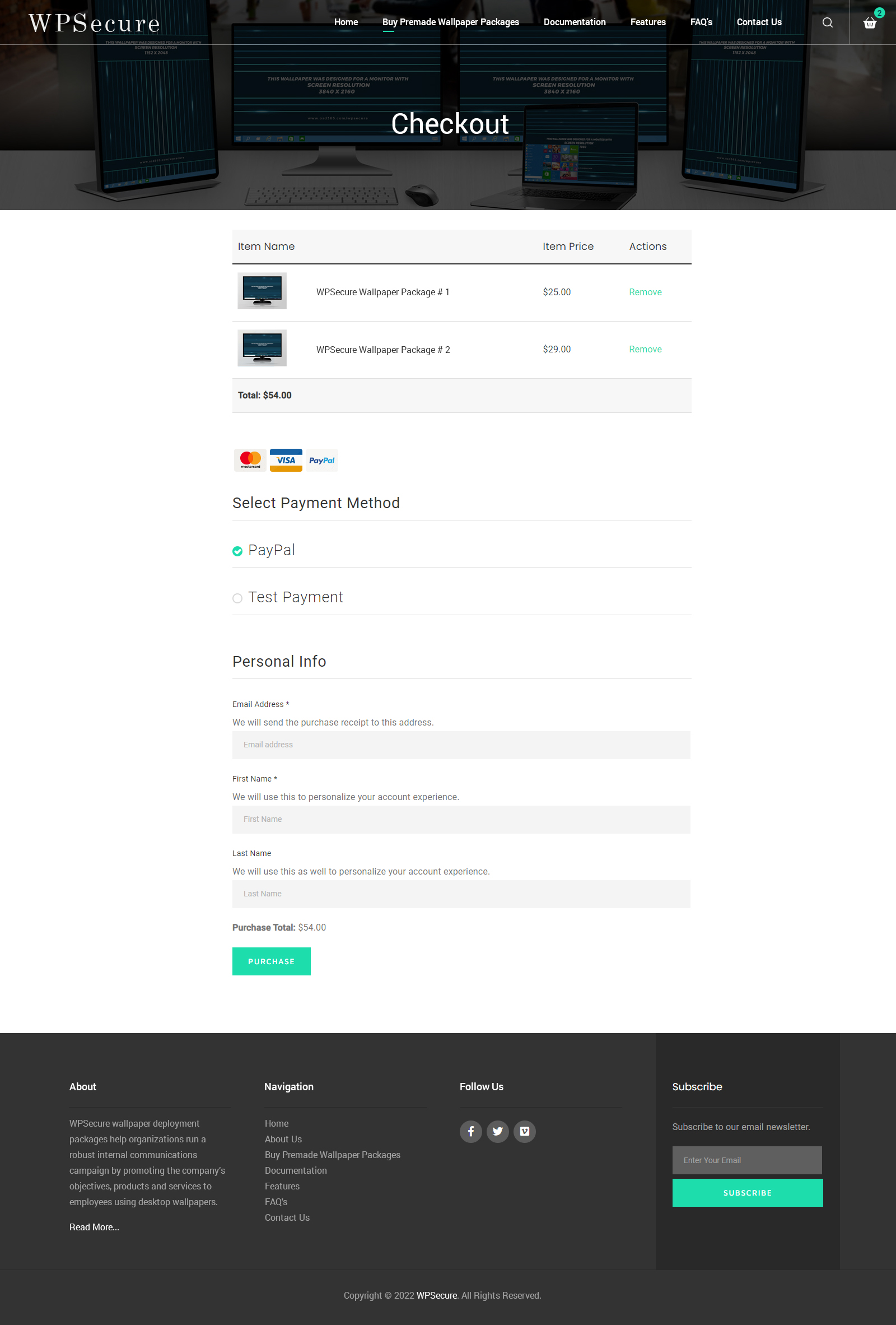Open Features in top navigation
This screenshot has height=1325, width=896.
(x=648, y=22)
